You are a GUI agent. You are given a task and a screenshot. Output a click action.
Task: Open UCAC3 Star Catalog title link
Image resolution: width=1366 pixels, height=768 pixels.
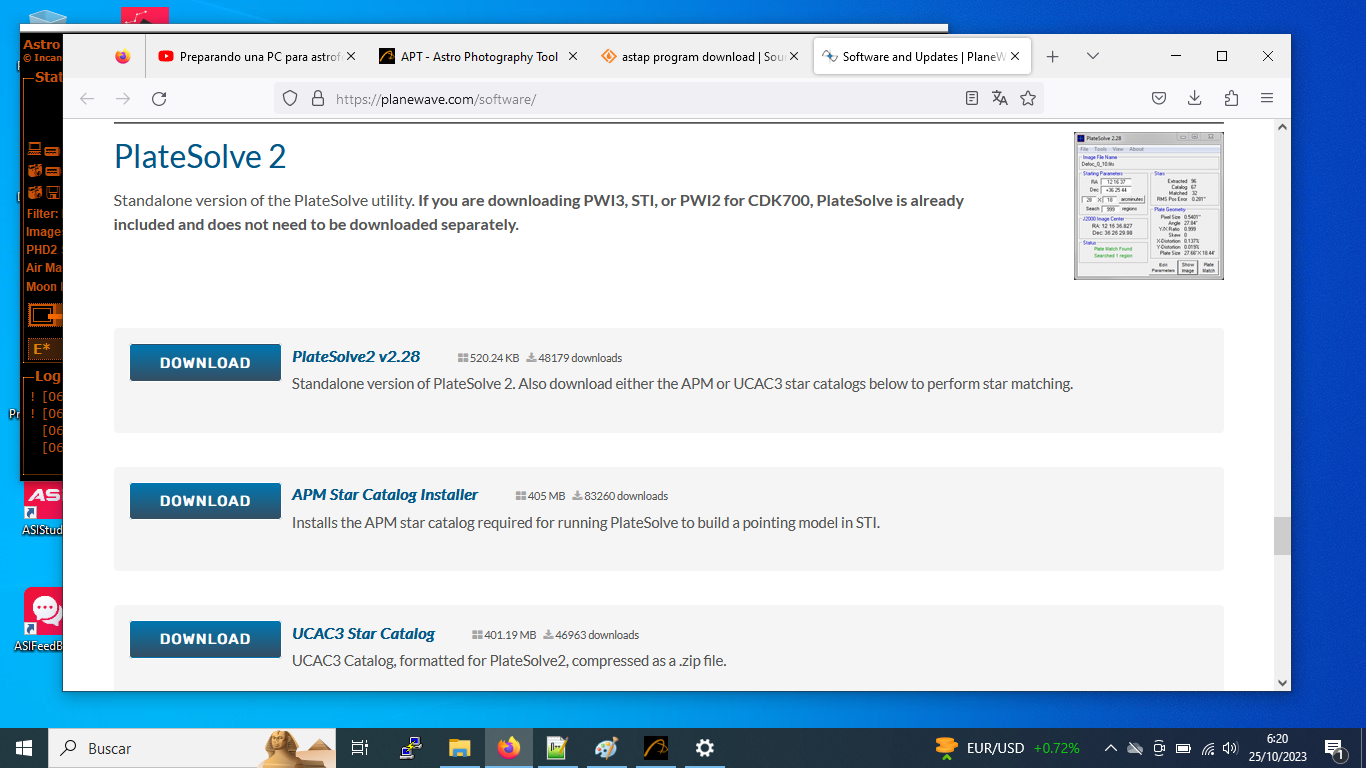click(x=363, y=634)
